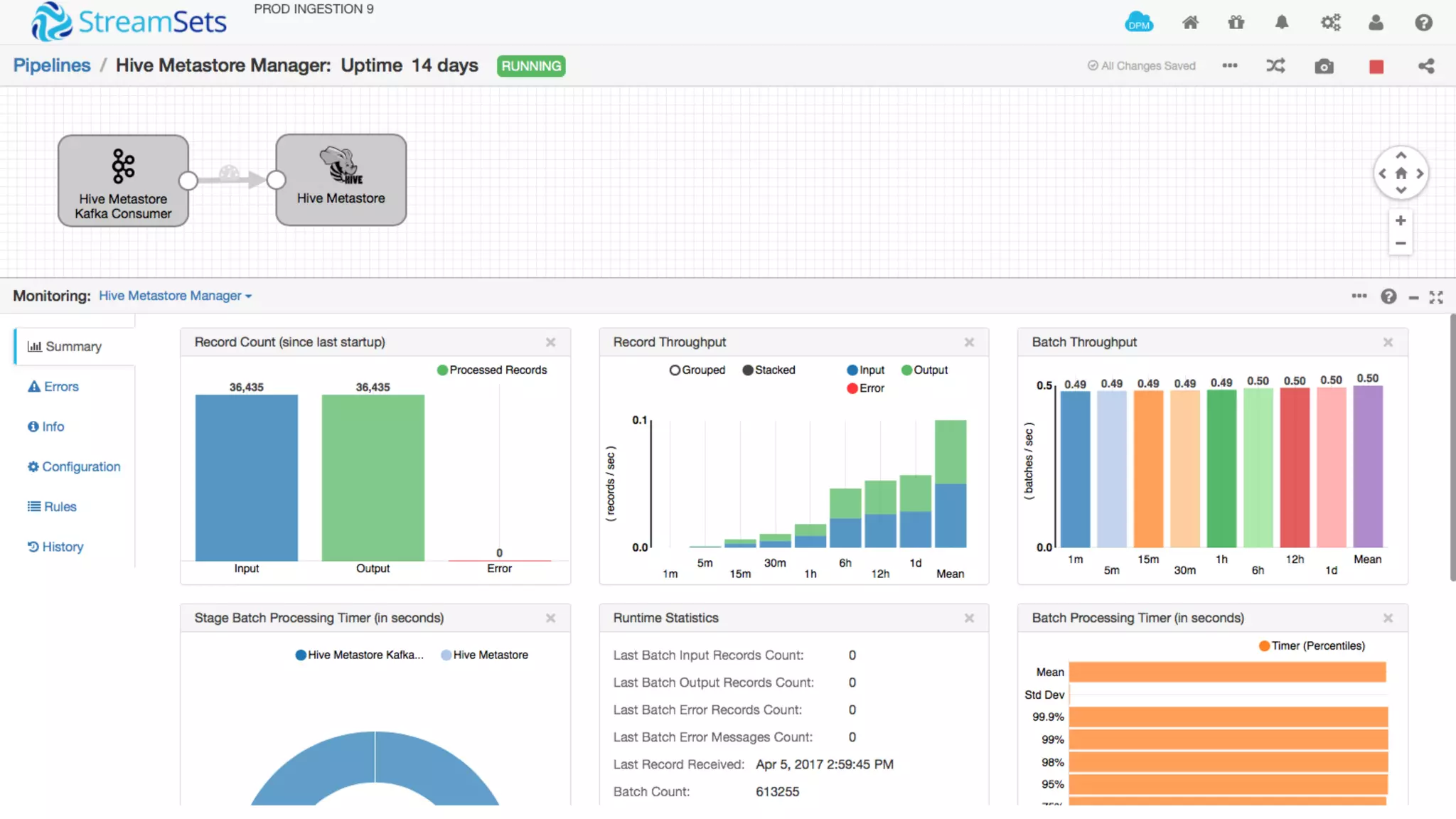Select the Hive Metastore Kafka Consumer stage
The image size is (1456, 819).
pyautogui.click(x=123, y=181)
